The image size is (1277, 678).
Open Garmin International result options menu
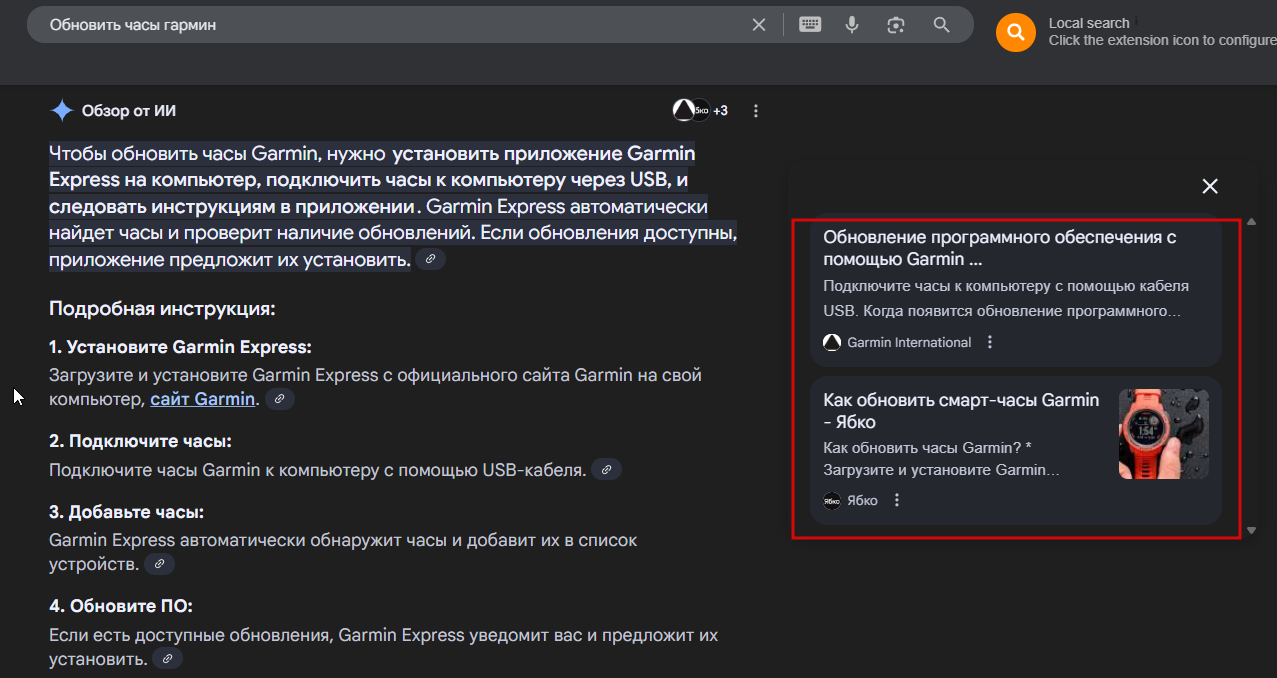[990, 342]
